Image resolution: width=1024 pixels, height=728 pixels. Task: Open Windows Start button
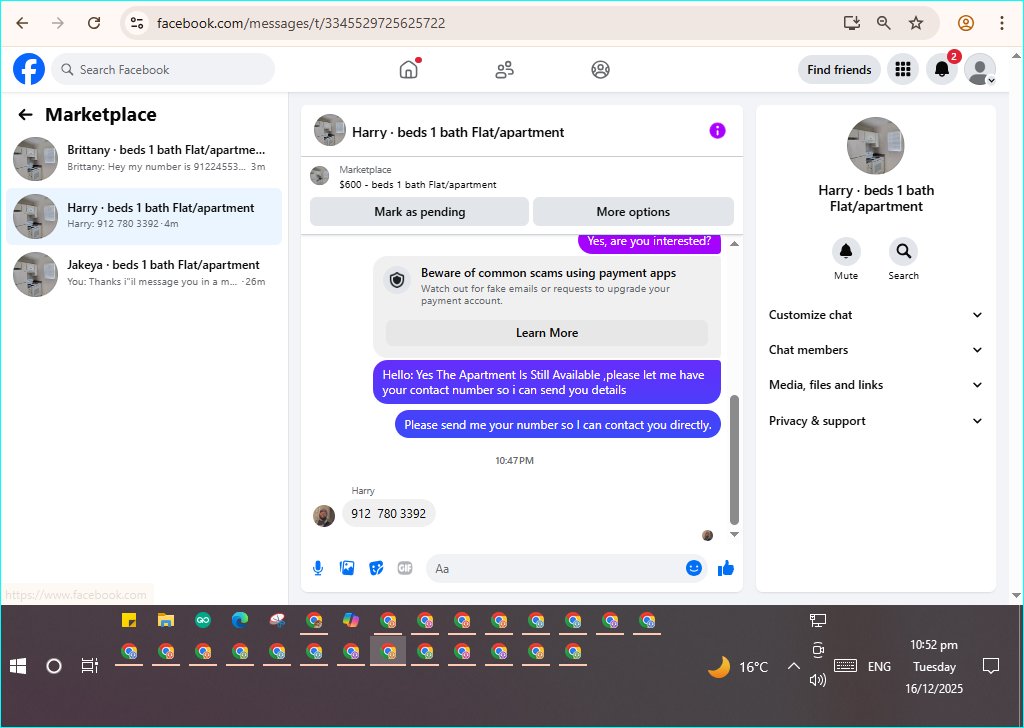tap(18, 666)
